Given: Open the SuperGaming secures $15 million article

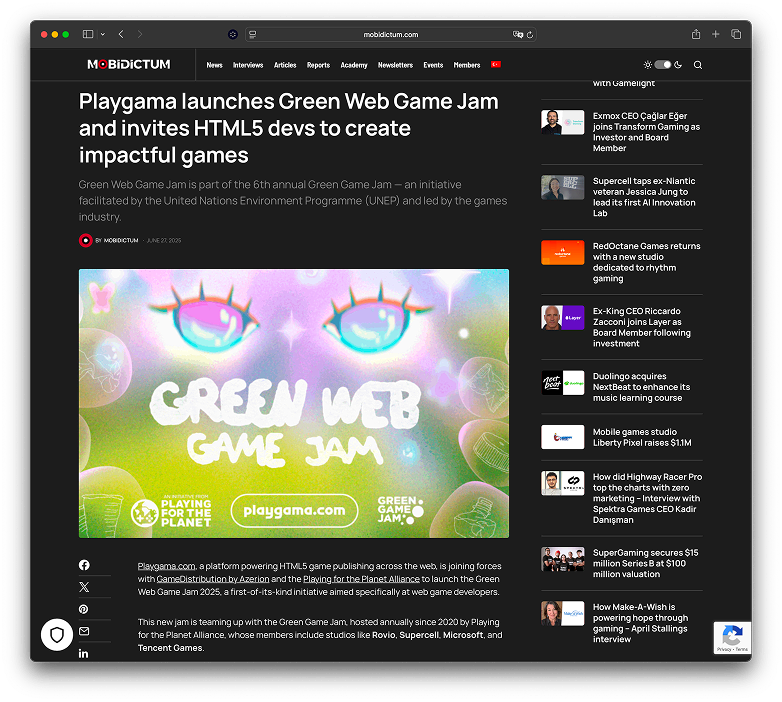Looking at the screenshot, I should pos(645,563).
